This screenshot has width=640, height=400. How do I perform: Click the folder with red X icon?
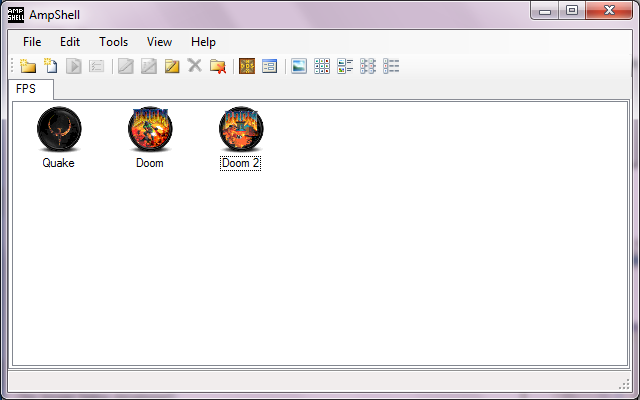coord(217,66)
